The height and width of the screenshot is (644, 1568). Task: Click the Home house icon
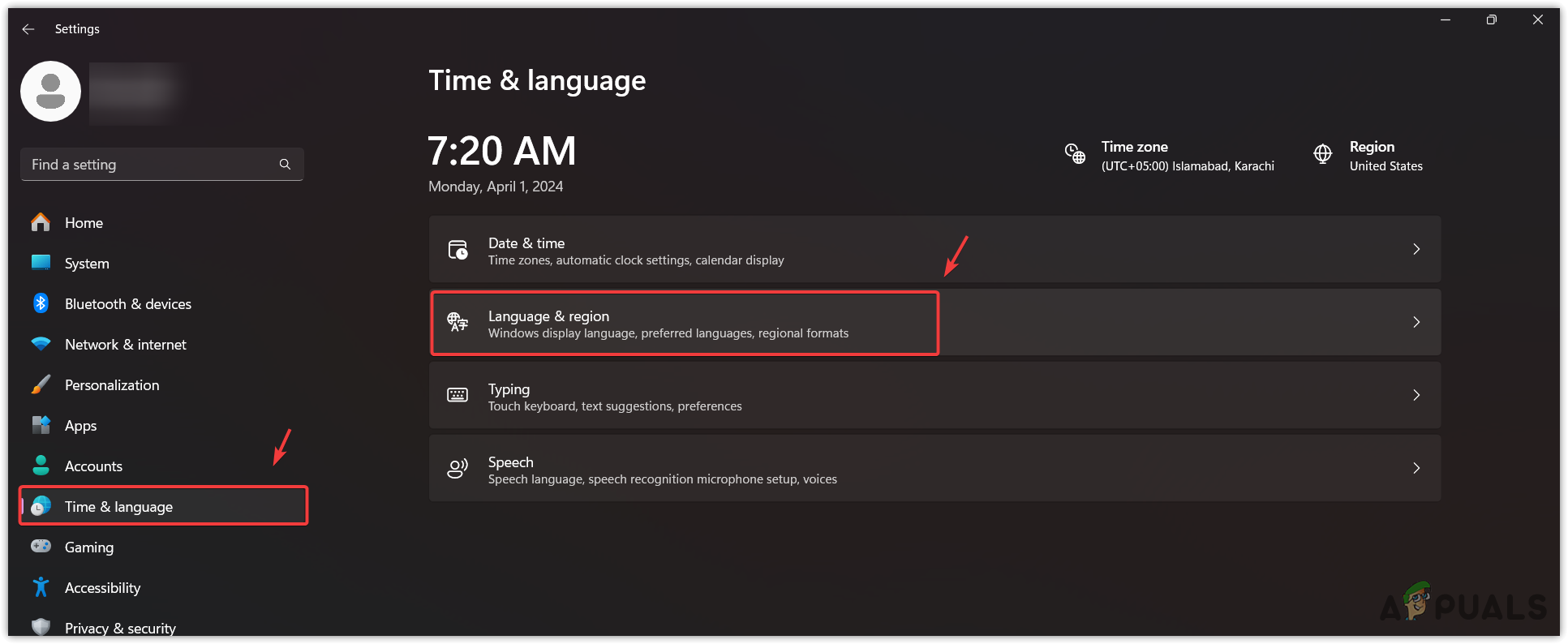click(41, 222)
